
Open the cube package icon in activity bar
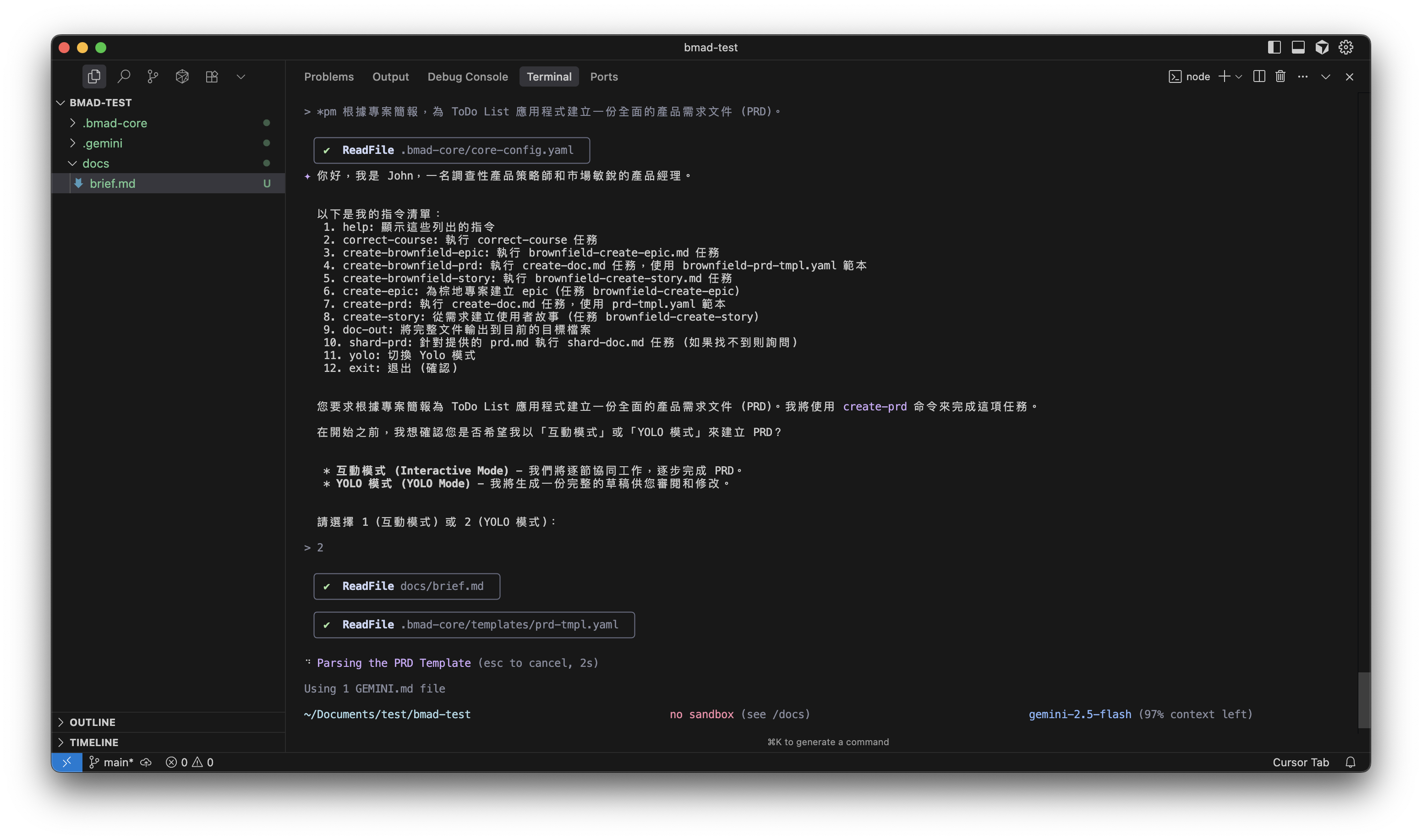tap(182, 76)
